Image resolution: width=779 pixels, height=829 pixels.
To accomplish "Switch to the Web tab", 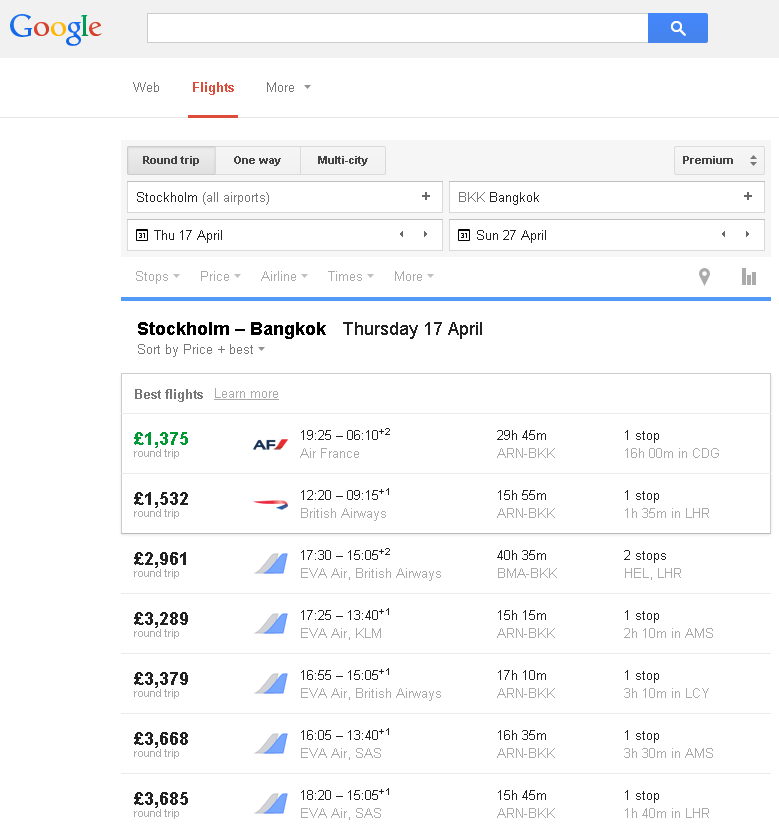I will click(146, 88).
